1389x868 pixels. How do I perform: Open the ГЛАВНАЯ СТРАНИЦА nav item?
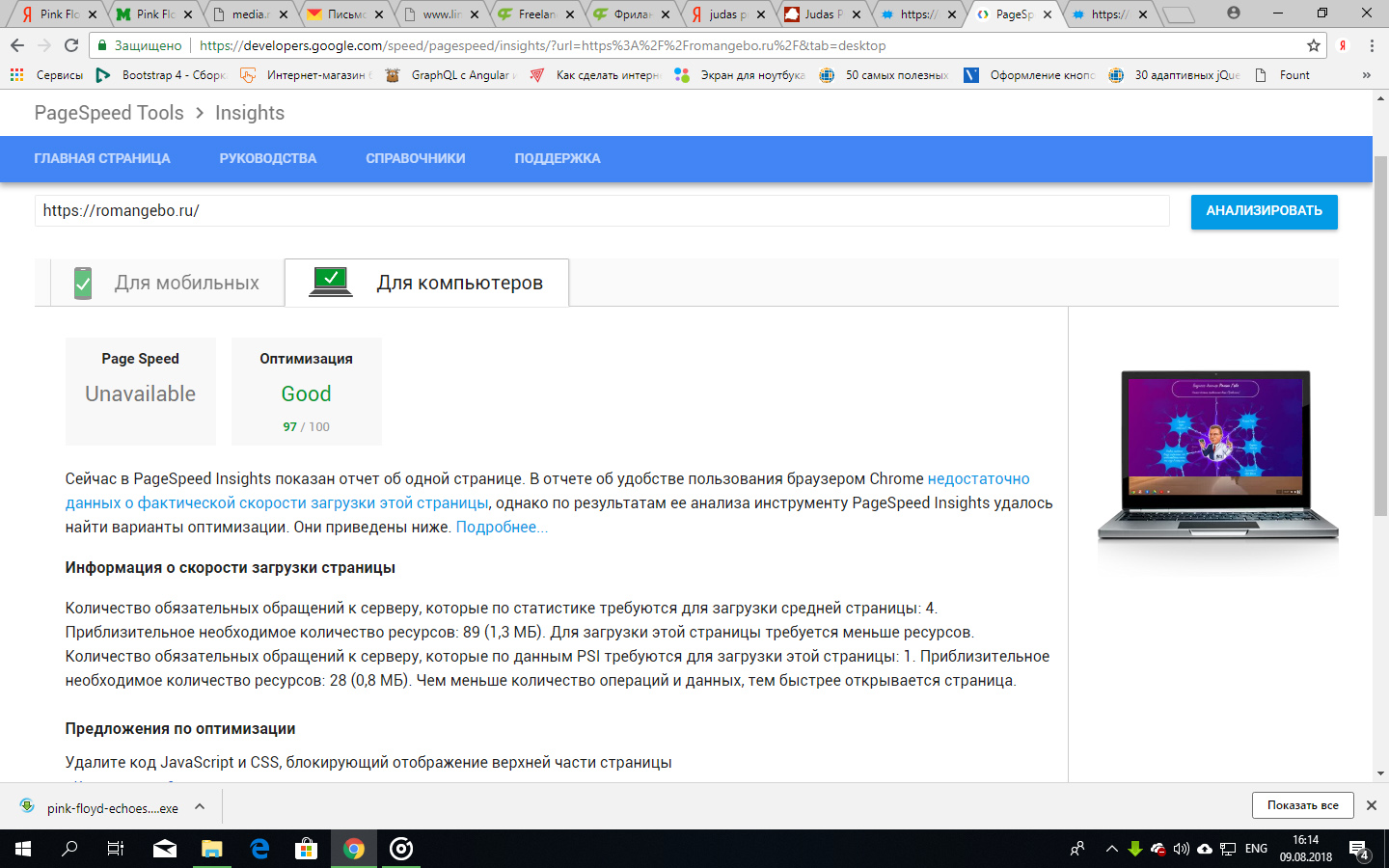[102, 158]
